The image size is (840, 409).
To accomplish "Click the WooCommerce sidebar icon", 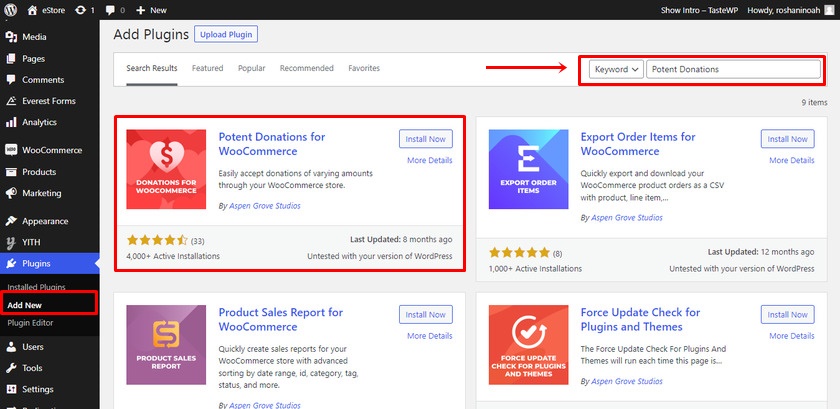I will [x=11, y=150].
